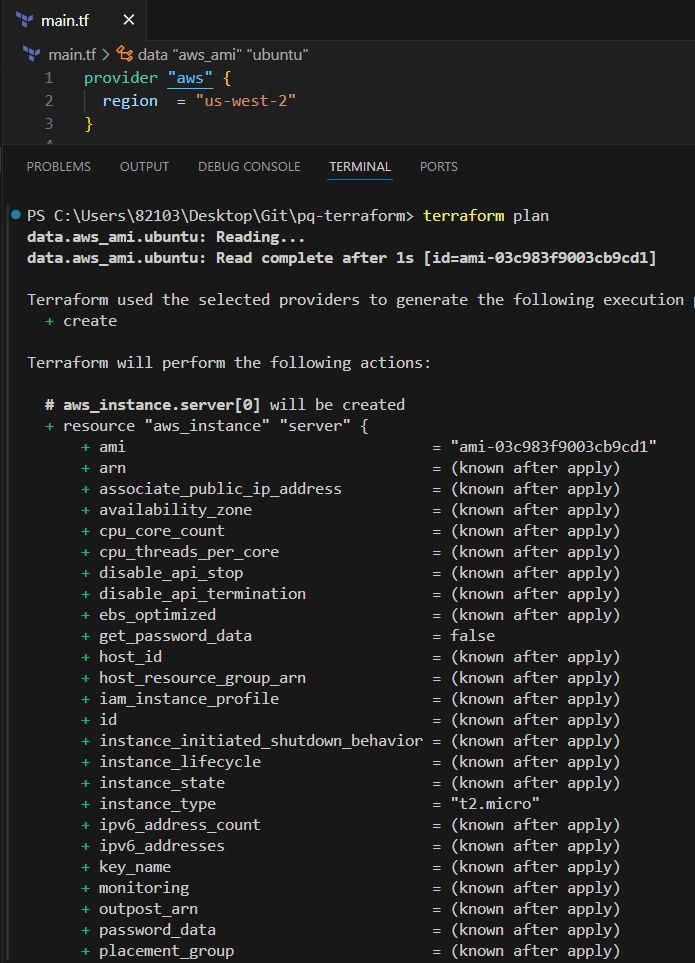Click the outpost_arn attribute

149,909
